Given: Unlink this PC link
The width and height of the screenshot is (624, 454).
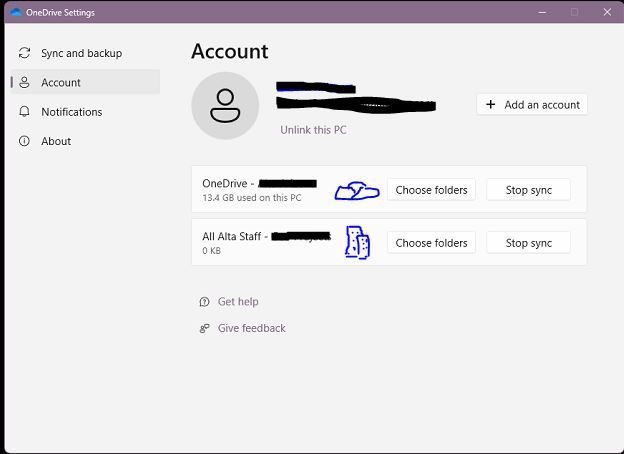Looking at the screenshot, I should coord(313,130).
